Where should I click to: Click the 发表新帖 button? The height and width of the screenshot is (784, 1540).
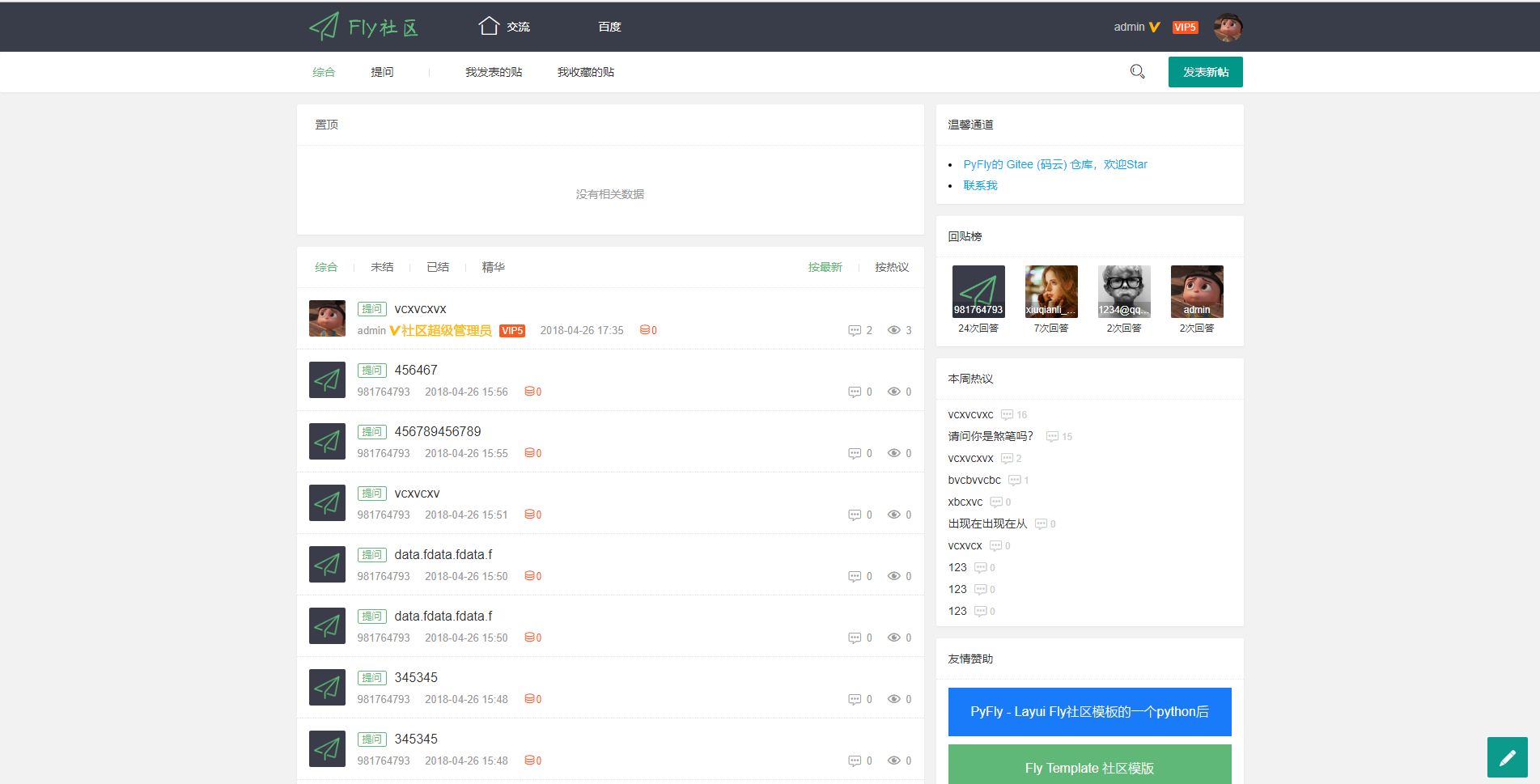[1206, 72]
